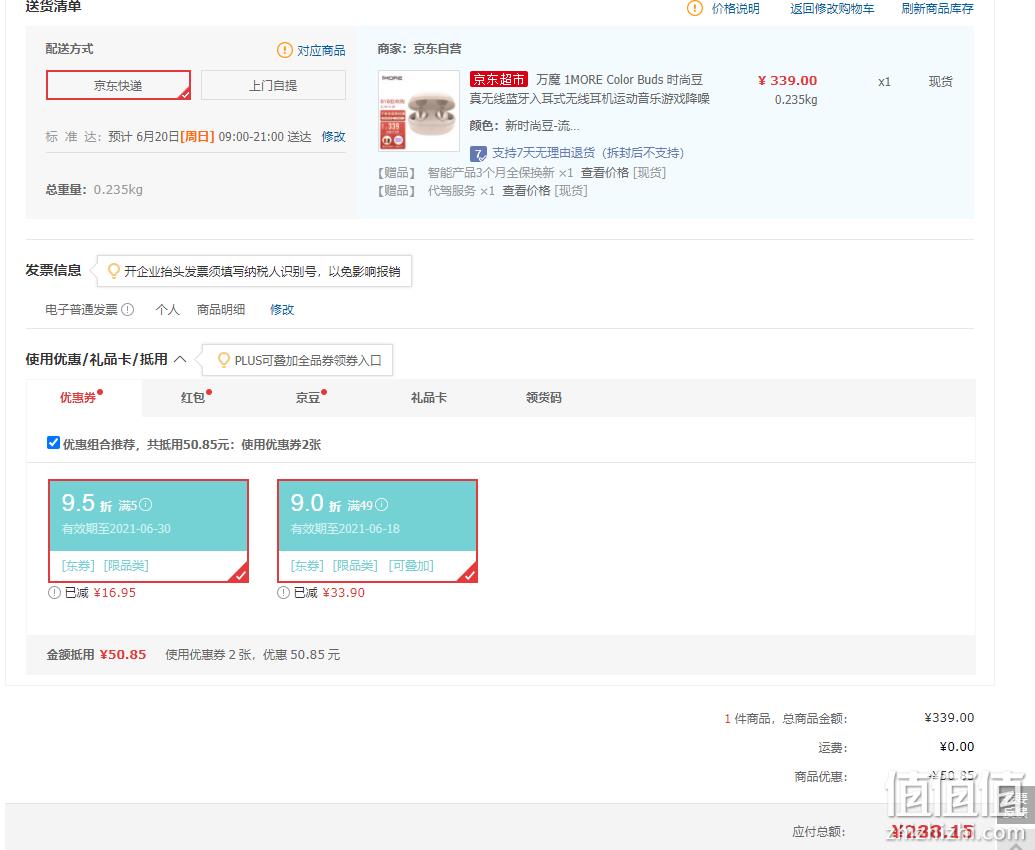The height and width of the screenshot is (850, 1035).
Task: Click the 有效期至2021-06-18 text
Action: click(345, 529)
